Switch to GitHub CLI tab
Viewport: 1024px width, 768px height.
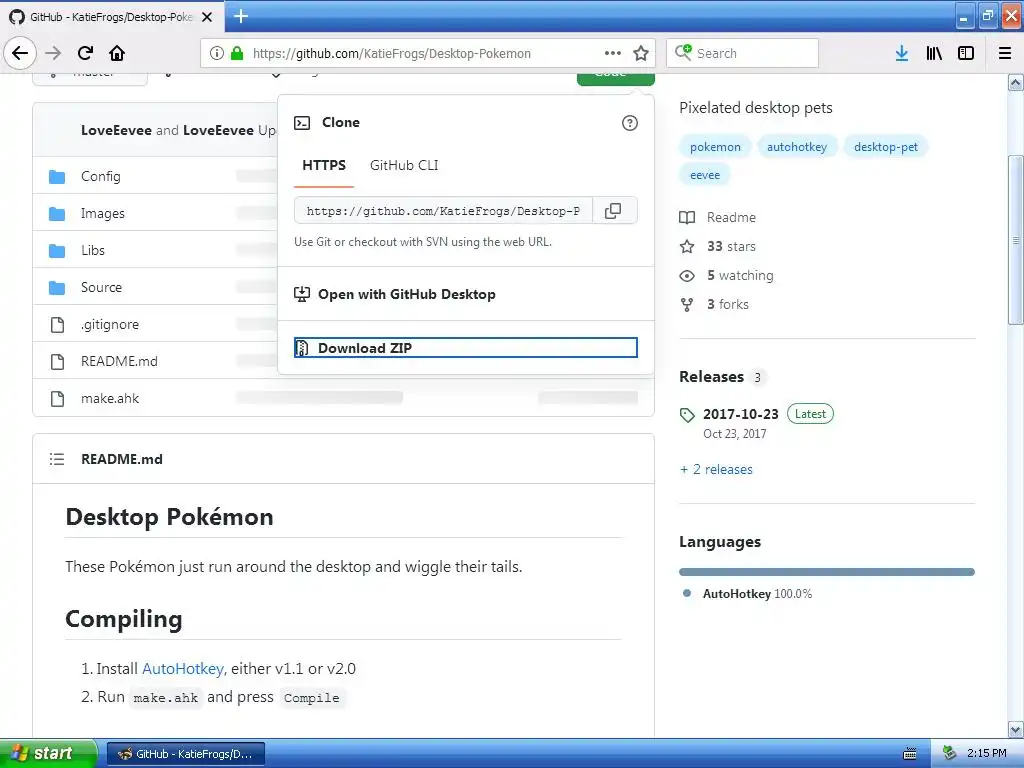(x=404, y=165)
